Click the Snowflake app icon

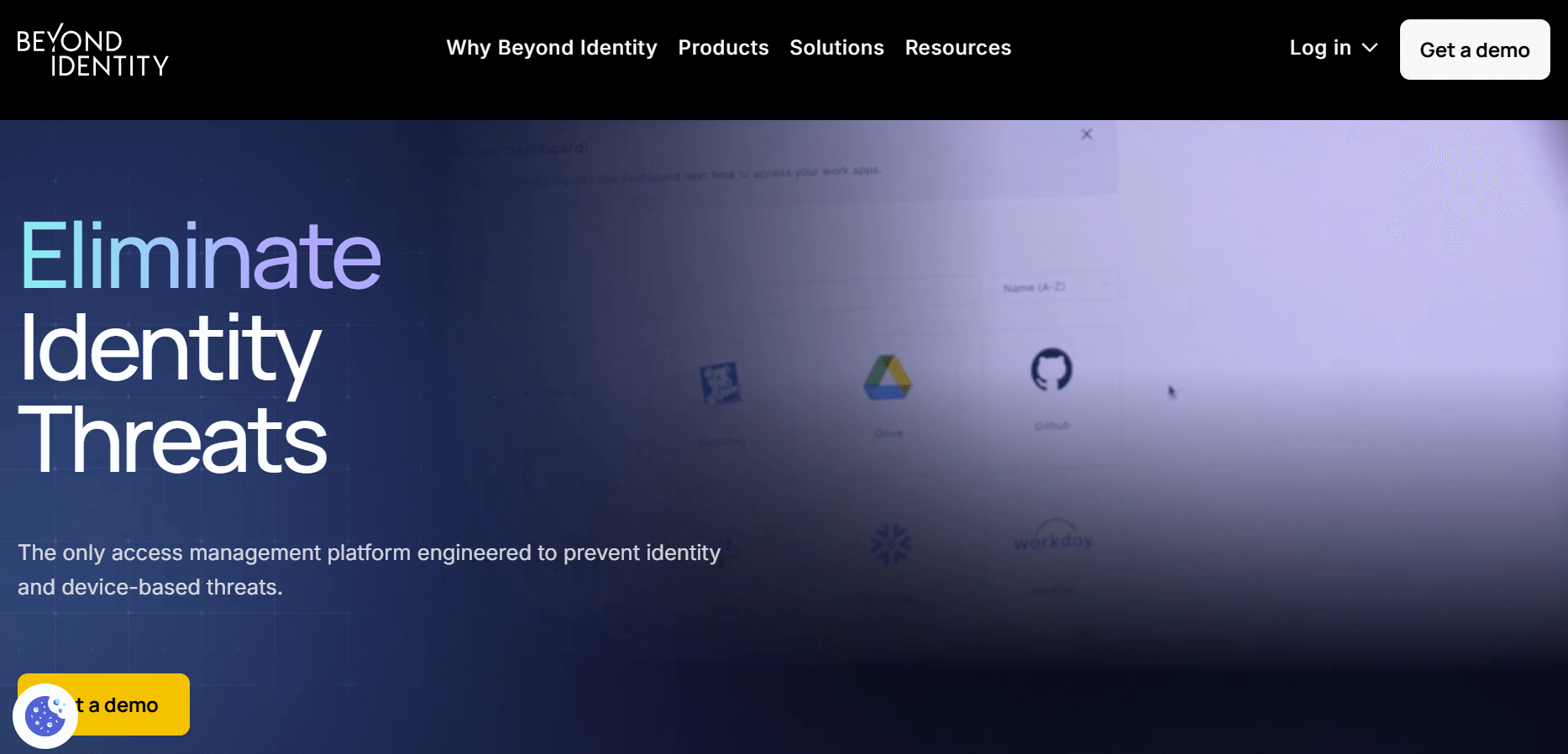point(891,544)
